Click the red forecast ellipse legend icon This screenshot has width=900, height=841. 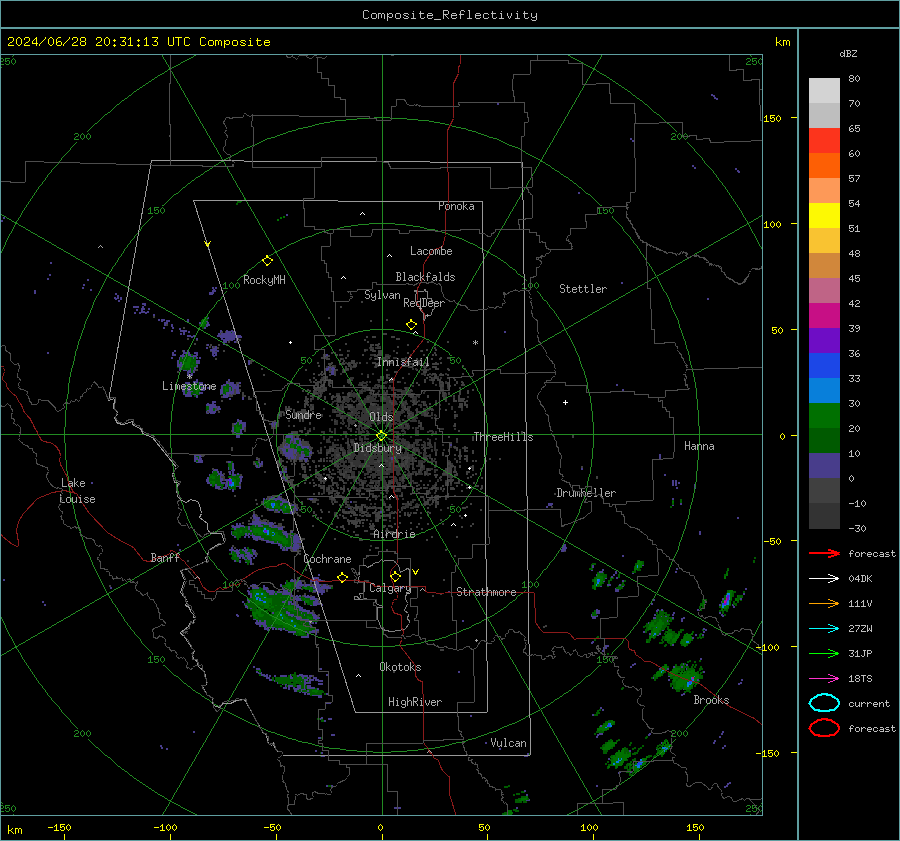pyautogui.click(x=824, y=728)
